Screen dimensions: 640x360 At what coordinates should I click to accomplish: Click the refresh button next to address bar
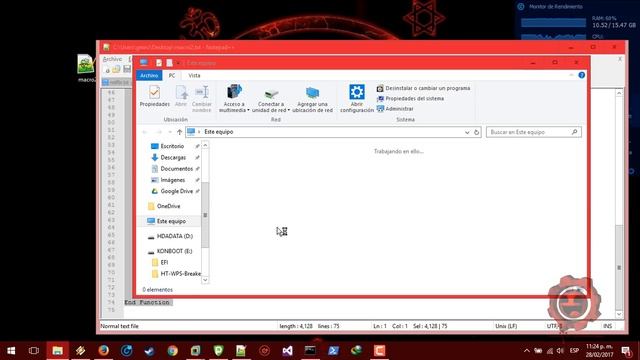point(476,132)
